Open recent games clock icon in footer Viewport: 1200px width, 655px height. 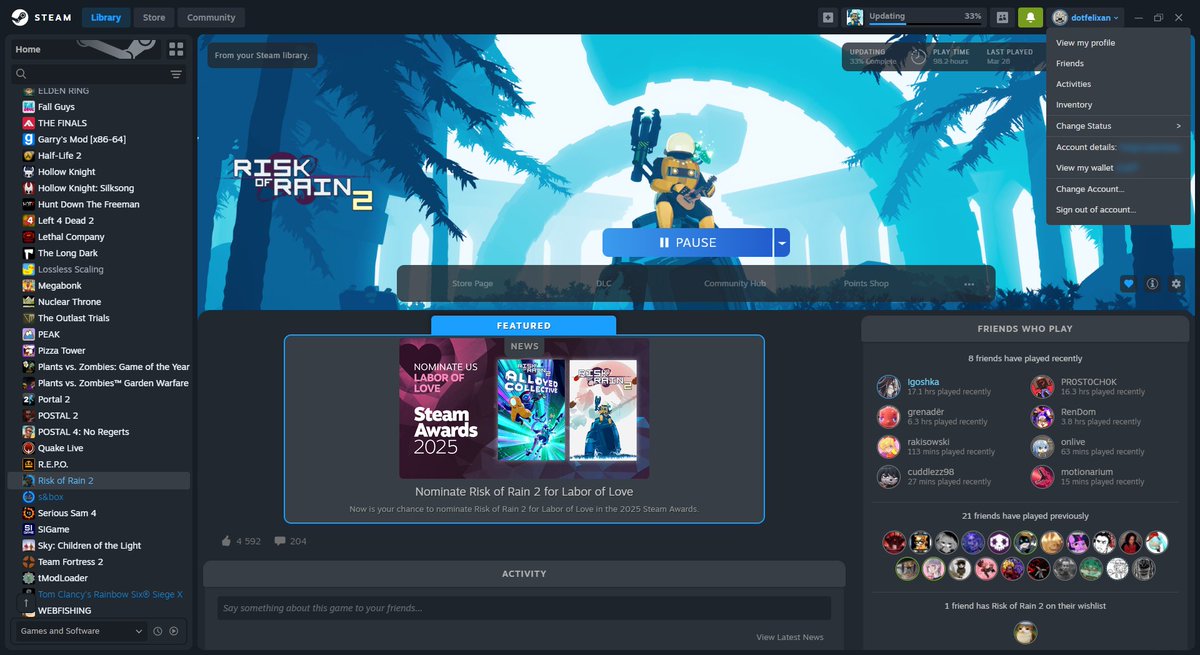pyautogui.click(x=157, y=631)
